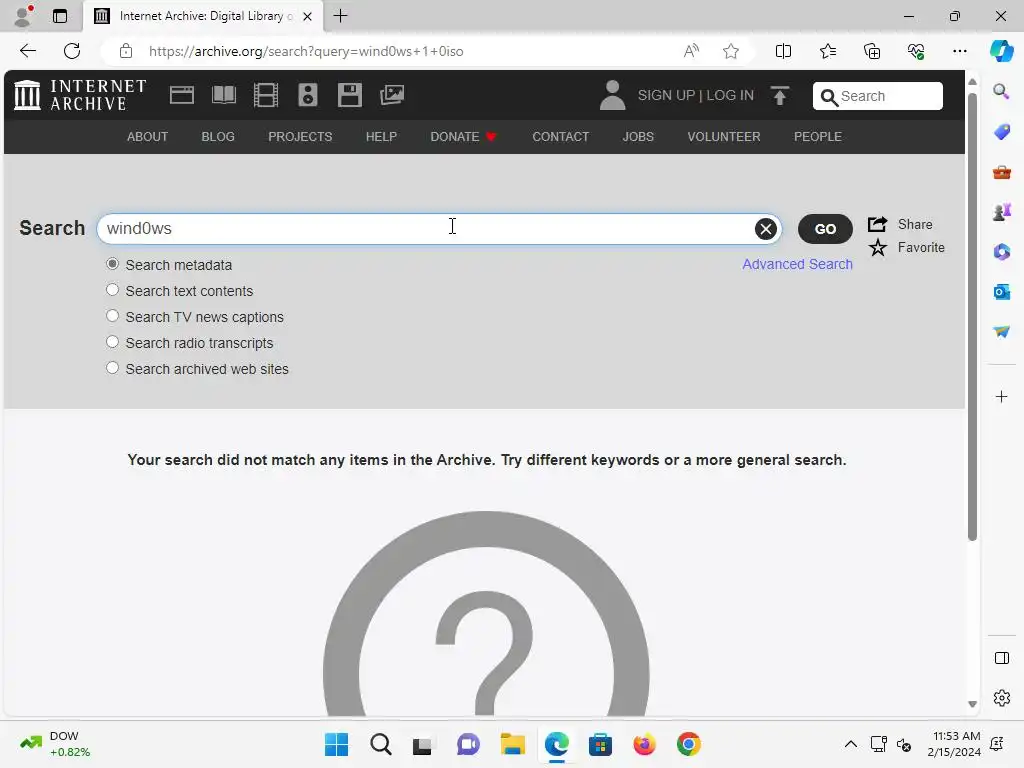This screenshot has width=1024, height=768.
Task: Close the Internet Archive tab
Action: 307,16
